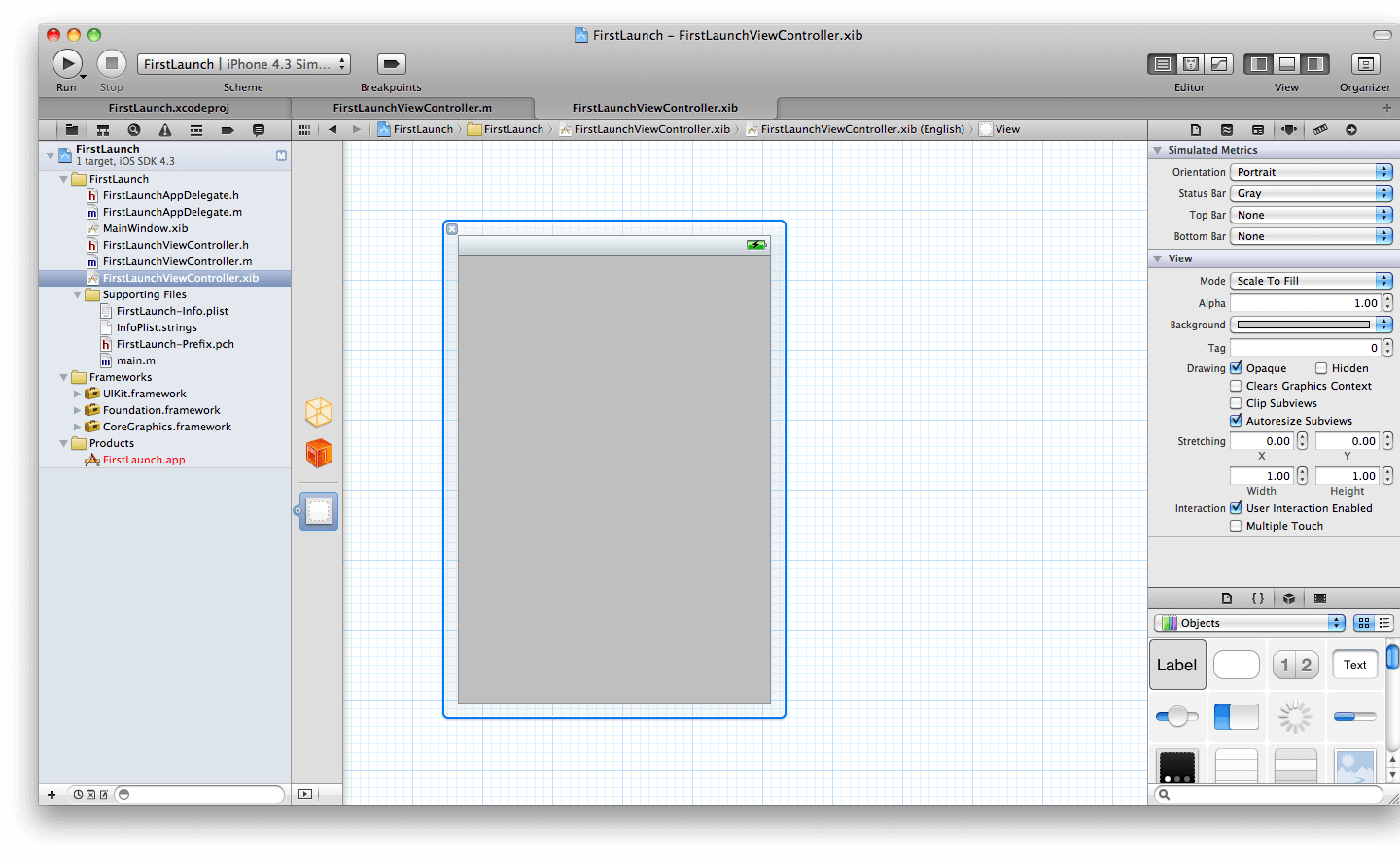The height and width of the screenshot is (858, 1400).
Task: Open the Scheme selector popup
Action: tap(243, 64)
